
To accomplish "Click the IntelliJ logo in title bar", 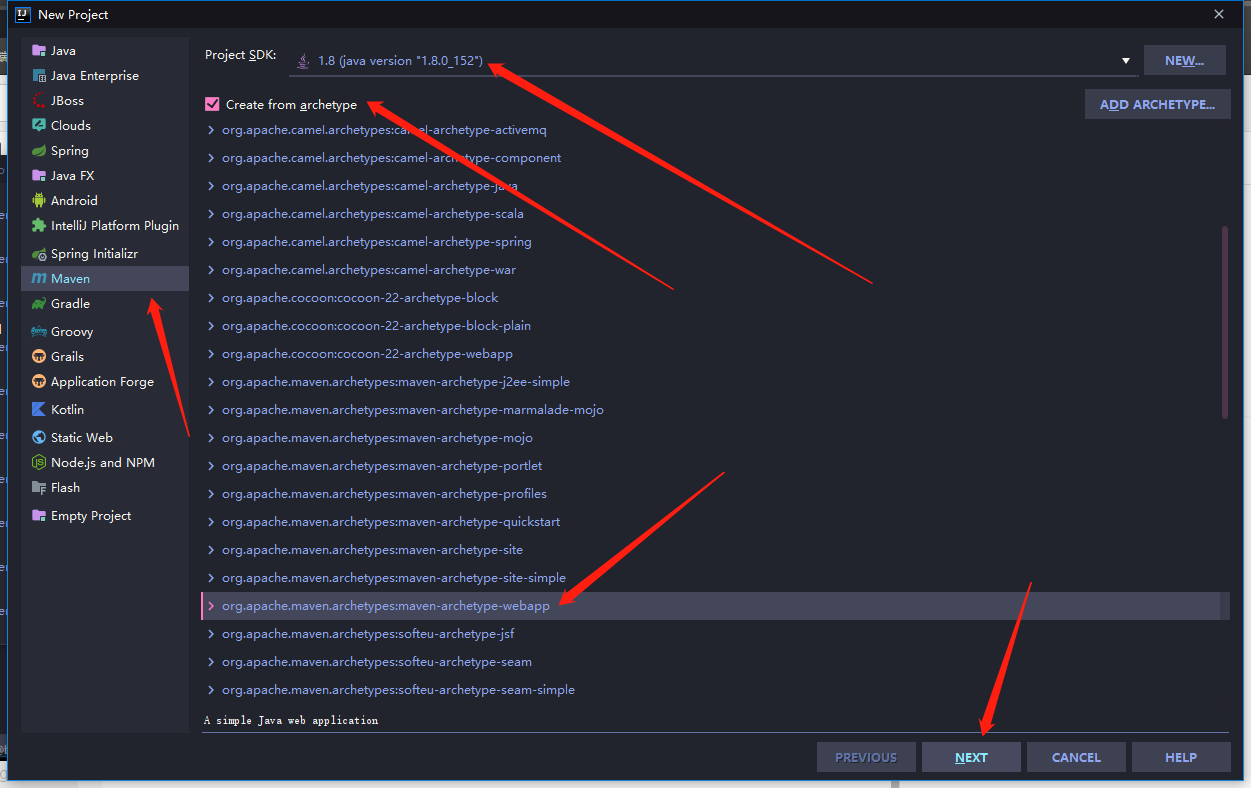I will coord(22,14).
